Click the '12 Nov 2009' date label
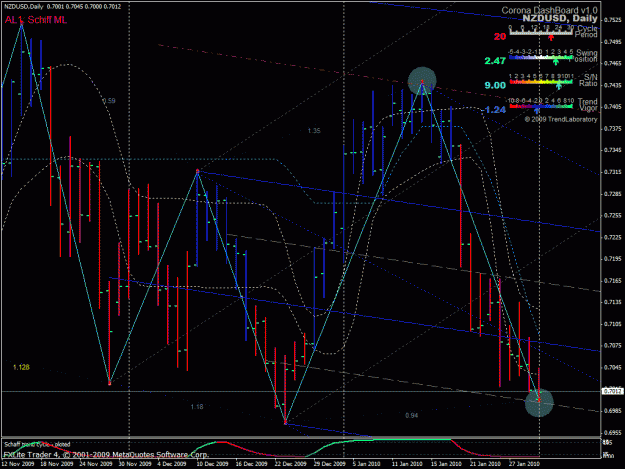Image resolution: width=625 pixels, height=469 pixels. tap(18, 464)
